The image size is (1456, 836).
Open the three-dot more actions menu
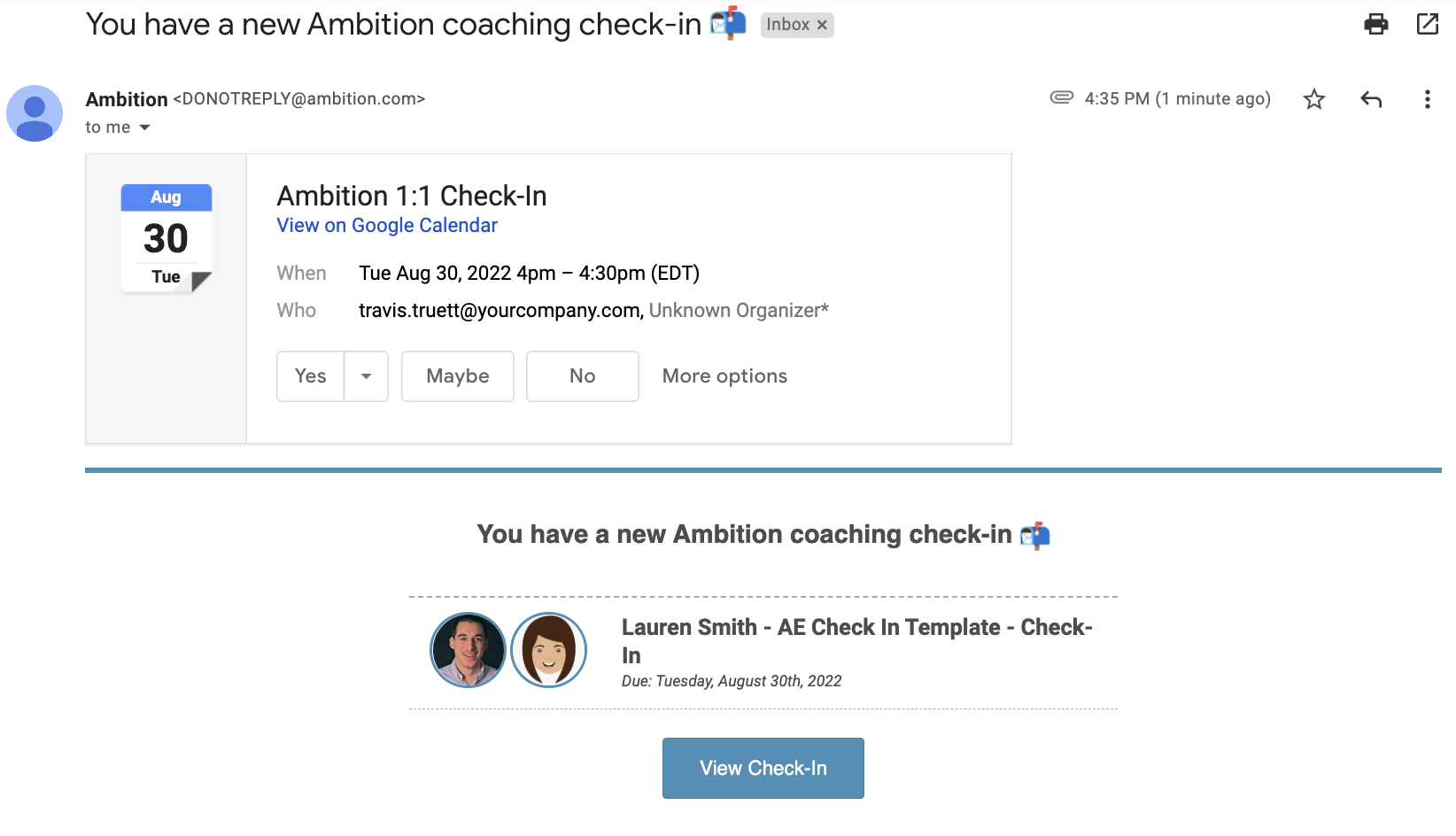pyautogui.click(x=1427, y=99)
